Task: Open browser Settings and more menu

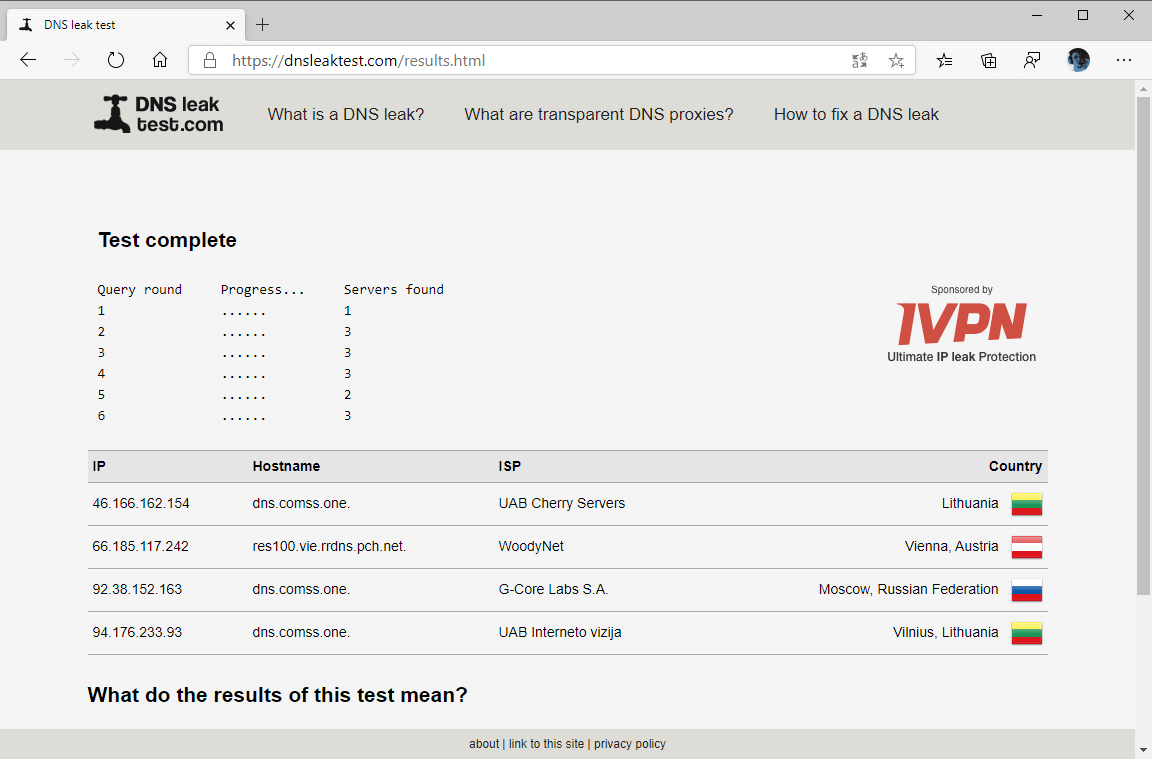Action: click(x=1123, y=60)
